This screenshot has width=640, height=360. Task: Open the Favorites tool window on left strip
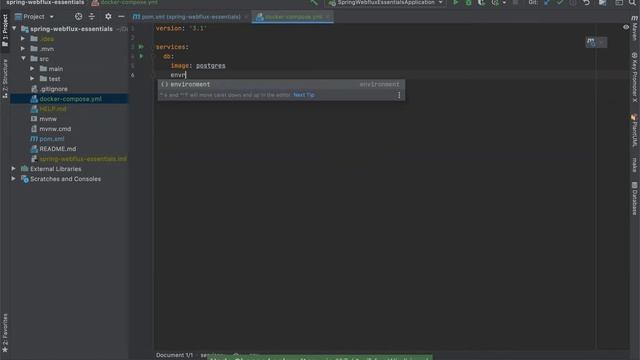5,333
